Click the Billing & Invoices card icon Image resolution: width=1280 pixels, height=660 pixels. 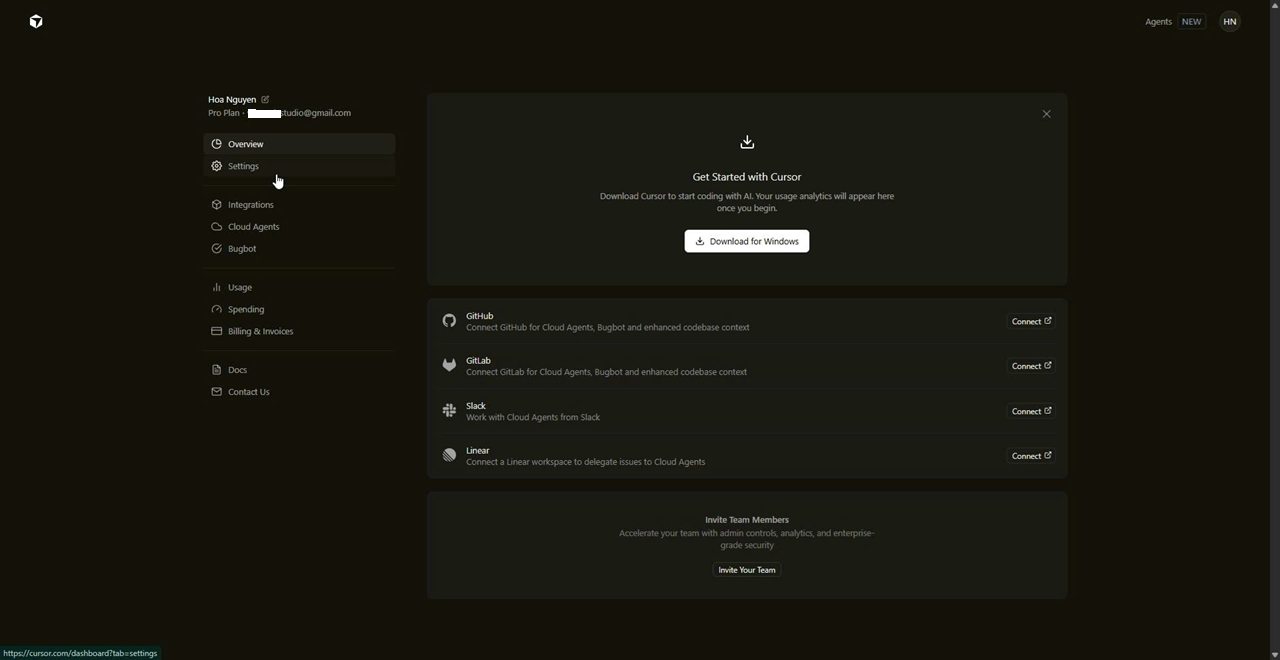pos(216,332)
